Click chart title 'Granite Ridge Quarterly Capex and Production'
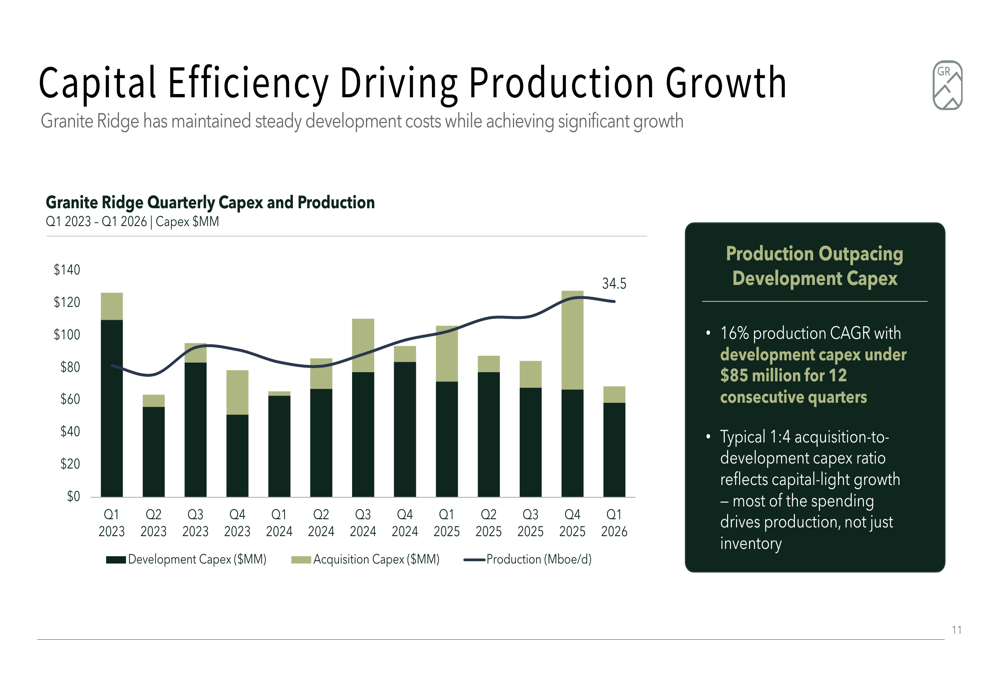 click(x=210, y=202)
